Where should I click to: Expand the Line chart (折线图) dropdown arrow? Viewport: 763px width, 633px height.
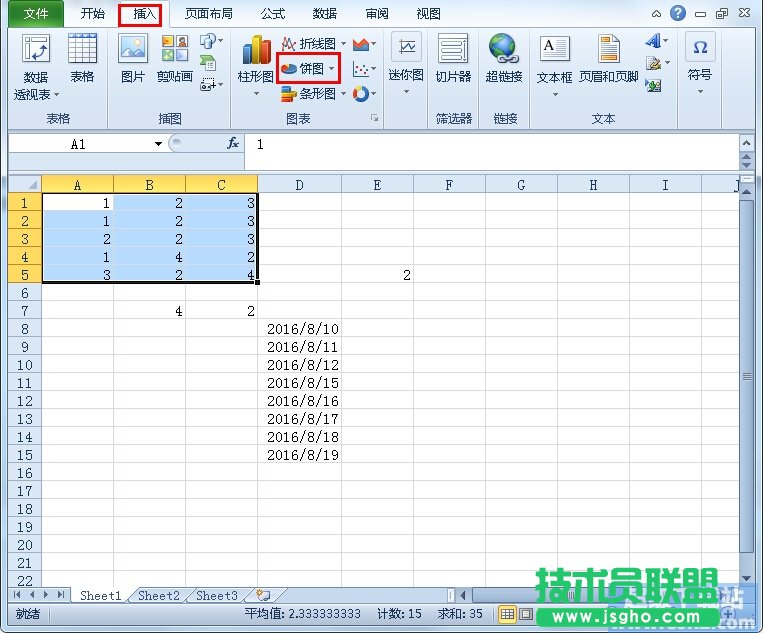pyautogui.click(x=343, y=44)
